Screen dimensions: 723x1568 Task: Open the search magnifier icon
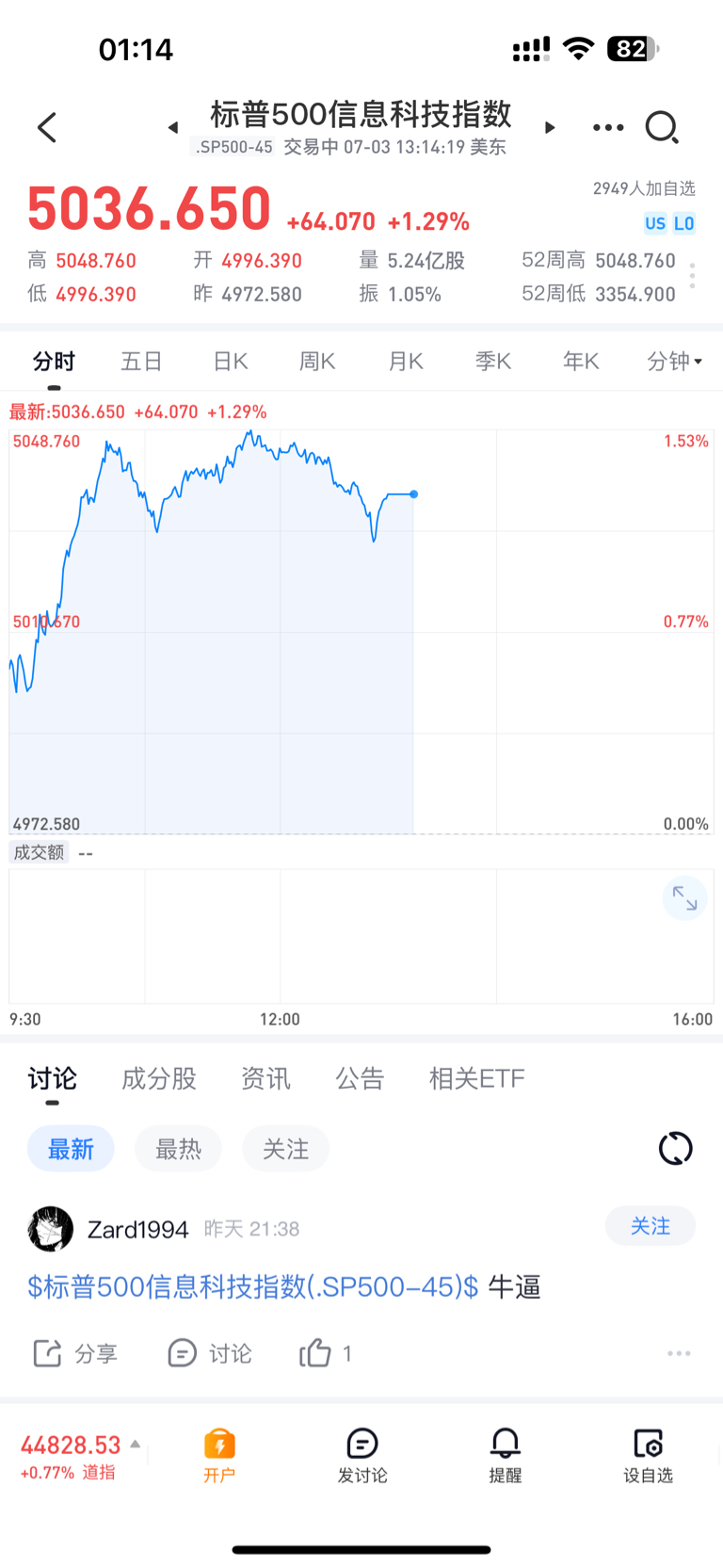pos(662,127)
